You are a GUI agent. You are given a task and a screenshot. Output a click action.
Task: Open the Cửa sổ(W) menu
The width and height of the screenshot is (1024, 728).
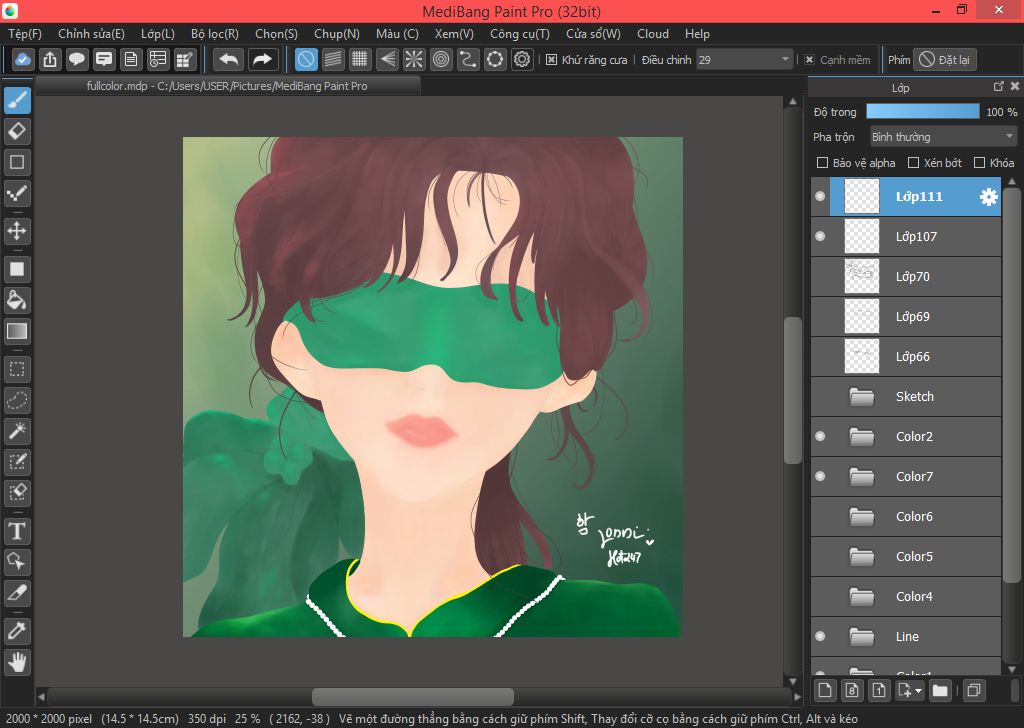(593, 34)
